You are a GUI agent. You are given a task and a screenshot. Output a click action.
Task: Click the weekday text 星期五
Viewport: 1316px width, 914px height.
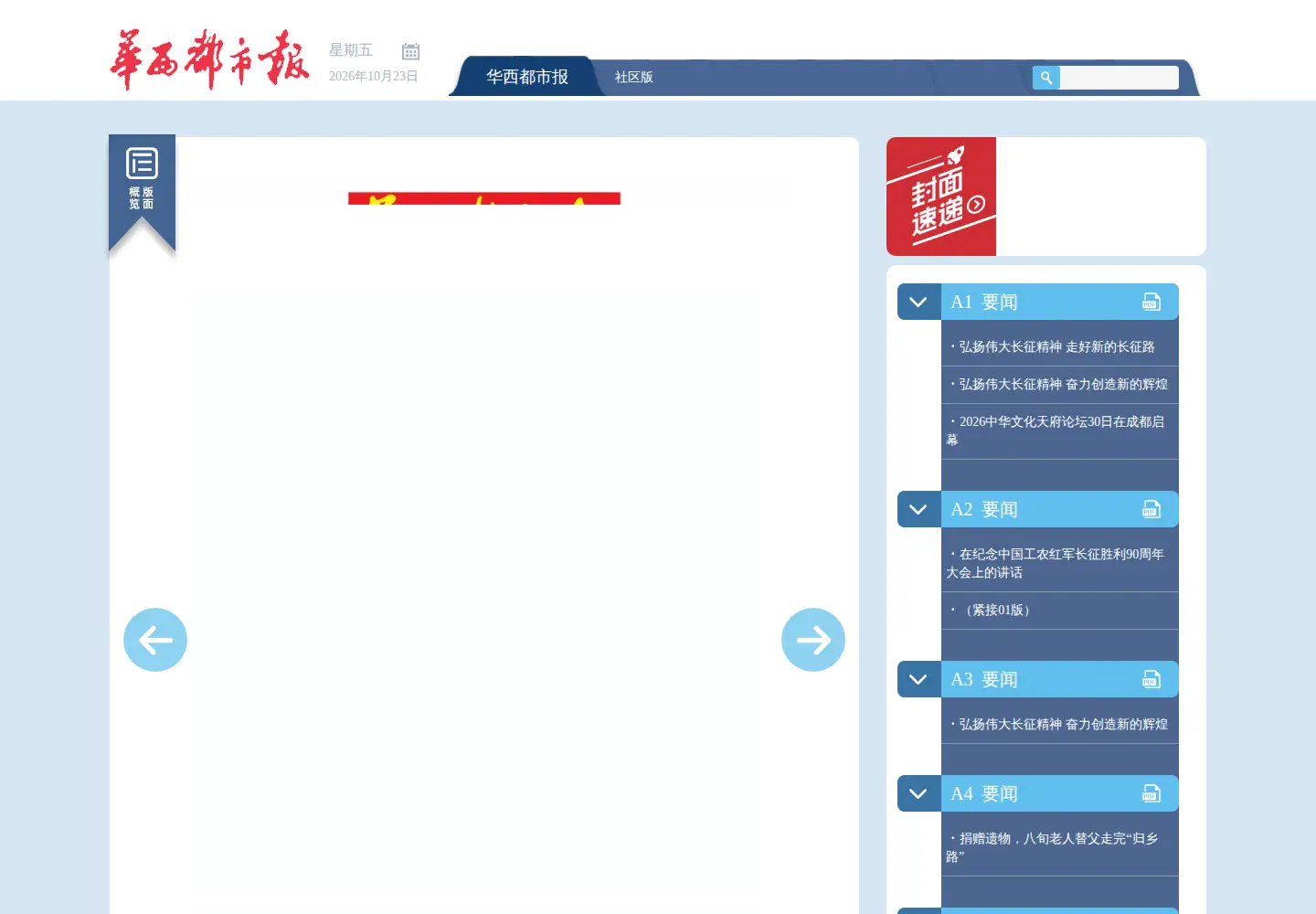(351, 50)
